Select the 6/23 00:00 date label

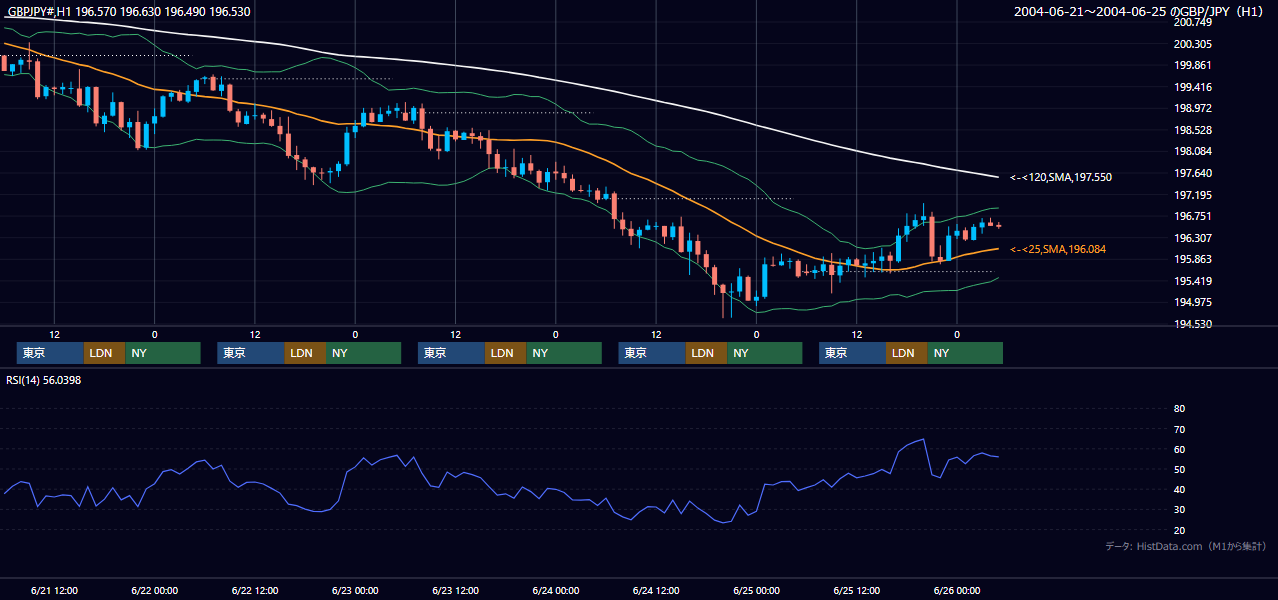(355, 591)
